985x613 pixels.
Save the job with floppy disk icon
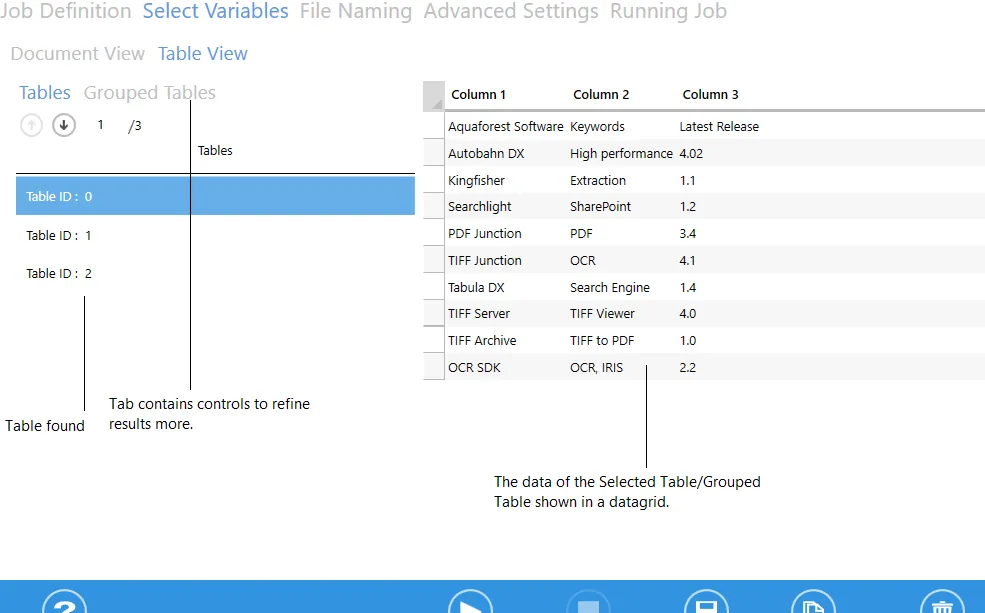(706, 603)
